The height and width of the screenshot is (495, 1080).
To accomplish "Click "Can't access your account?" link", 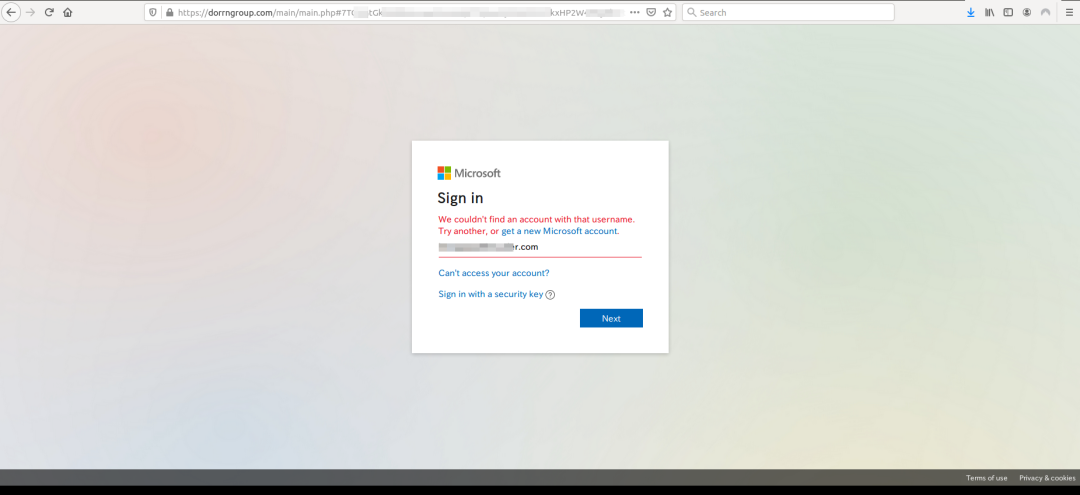I will tap(493, 273).
